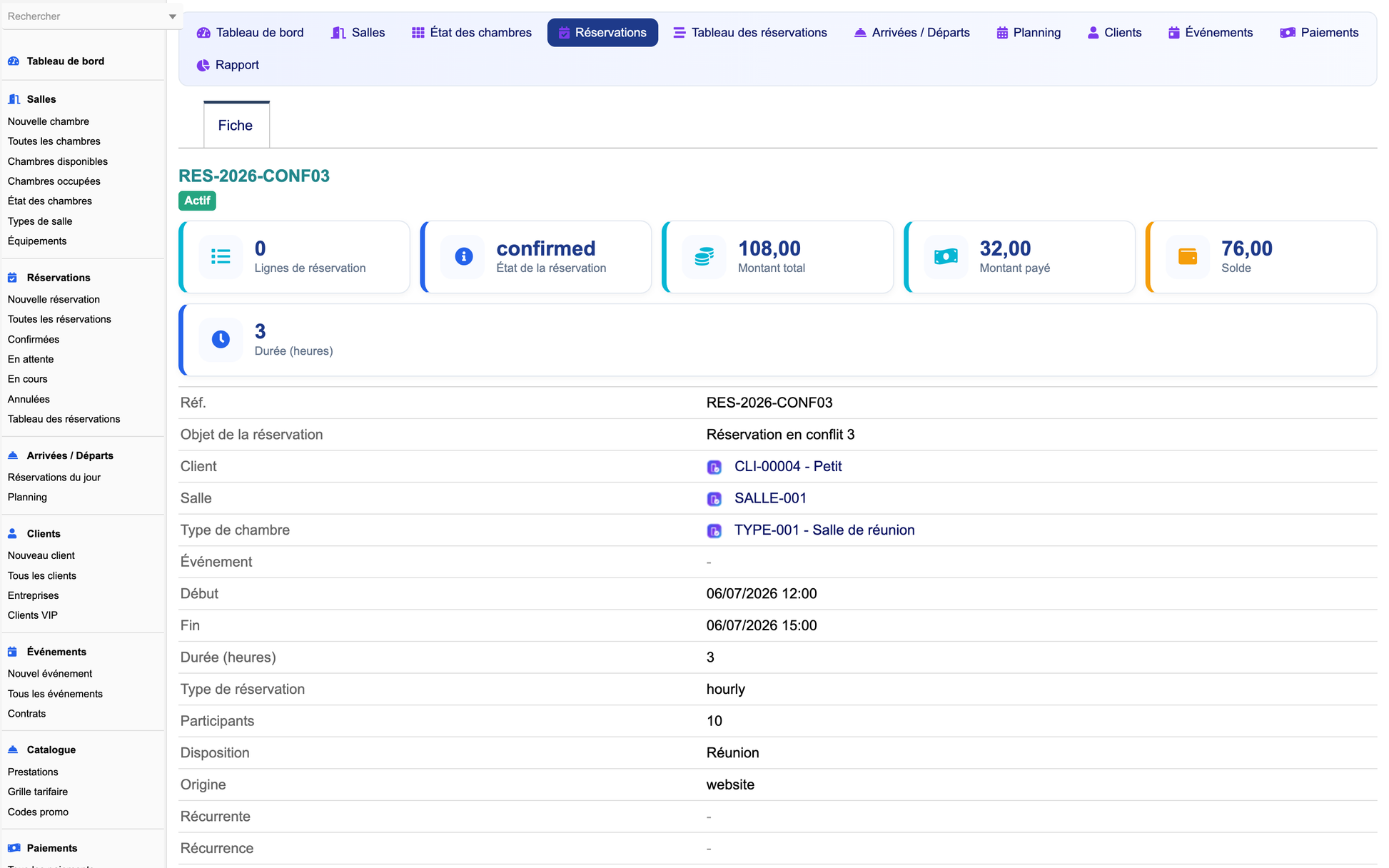The image size is (1389, 868).
Task: Click the RES-2026-CONF03 heading title
Action: (254, 176)
